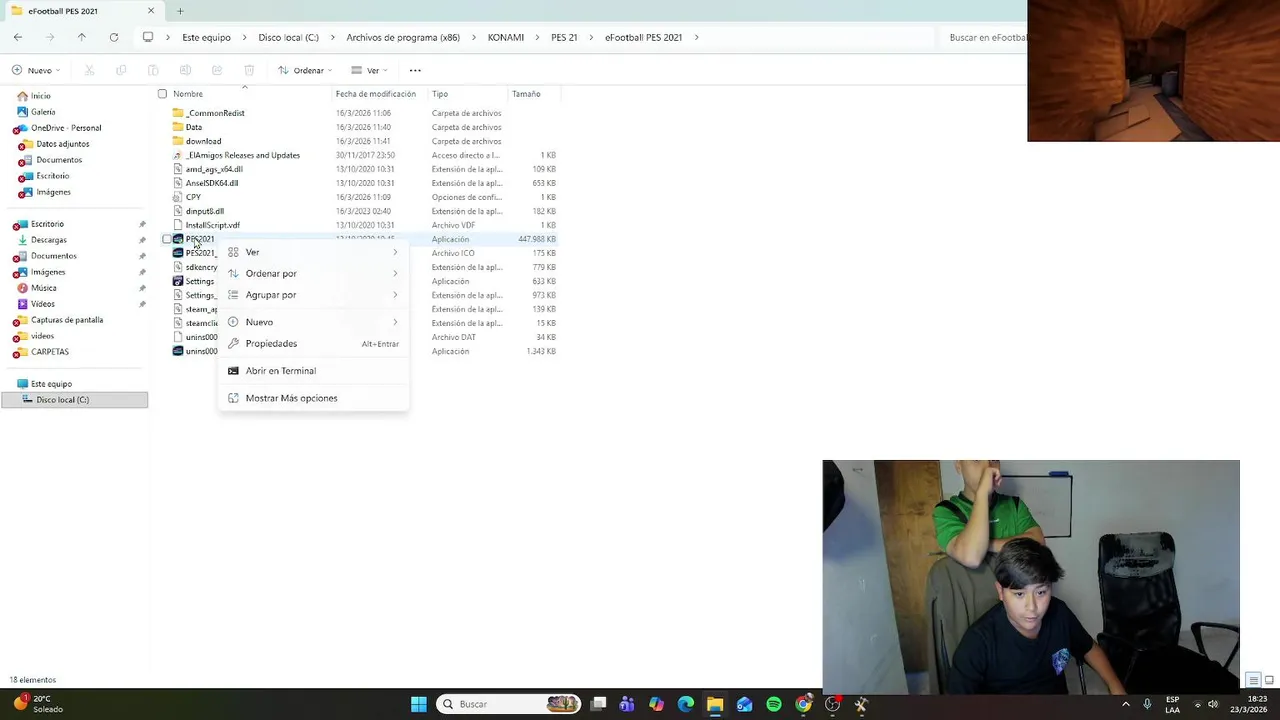Select the _CommonRedist folder

(x=215, y=113)
